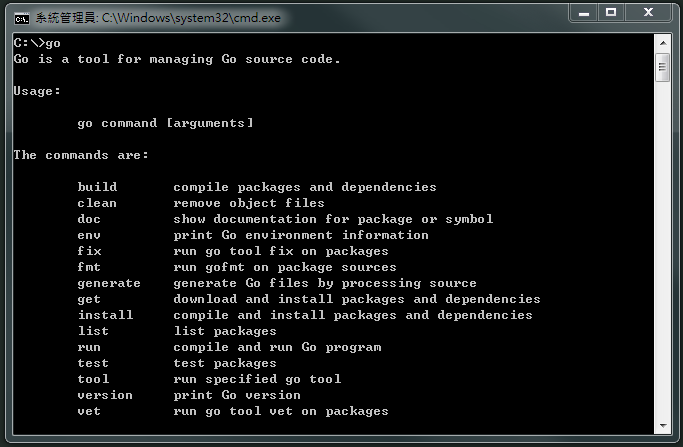The image size is (683, 447).
Task: Click the 'version' command name
Action: (105, 395)
